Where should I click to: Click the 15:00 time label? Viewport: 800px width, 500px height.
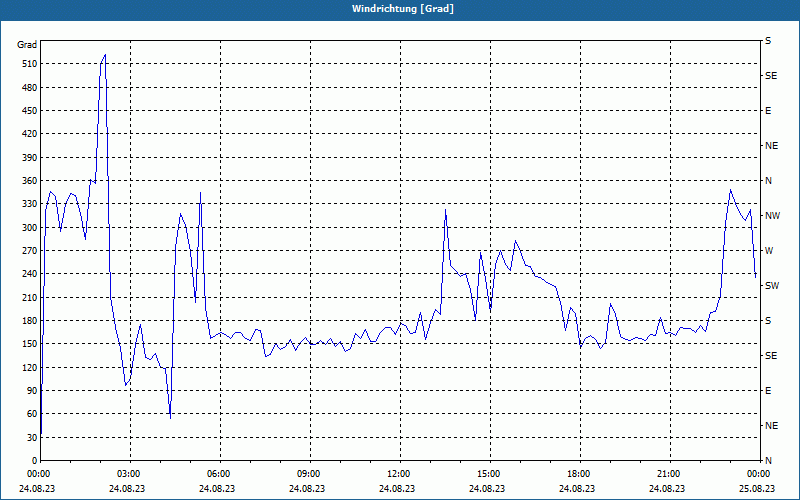pos(489,474)
